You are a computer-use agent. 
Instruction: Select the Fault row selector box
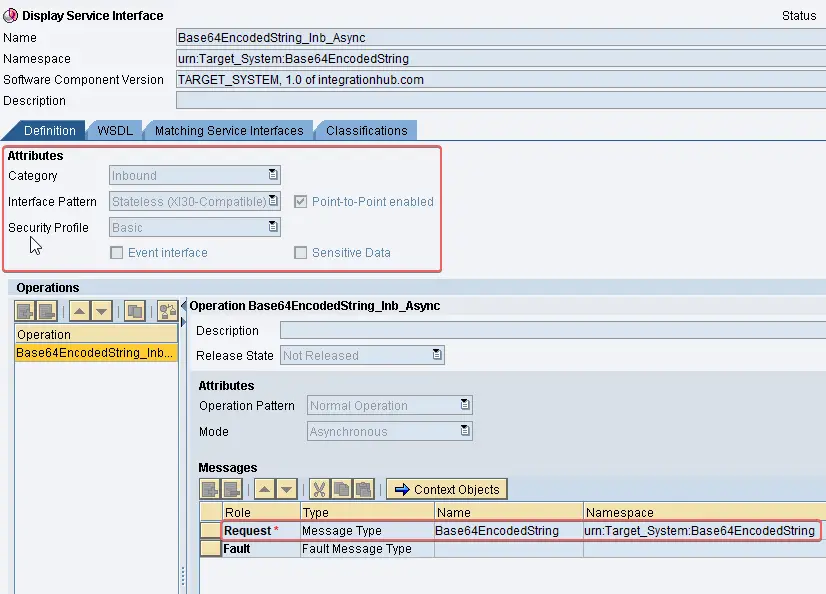point(211,548)
